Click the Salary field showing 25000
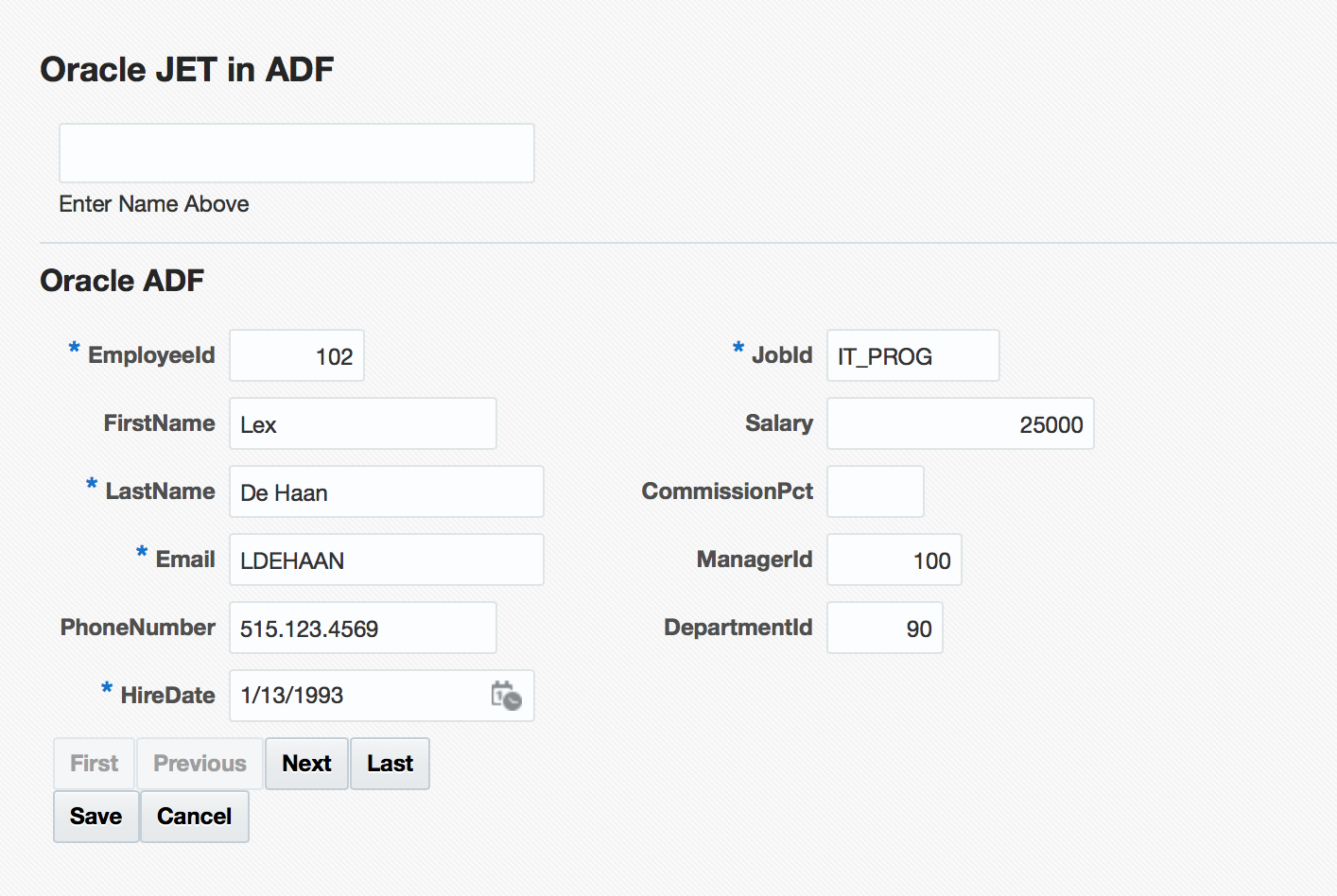Screen dimensions: 1337x896 point(960,424)
